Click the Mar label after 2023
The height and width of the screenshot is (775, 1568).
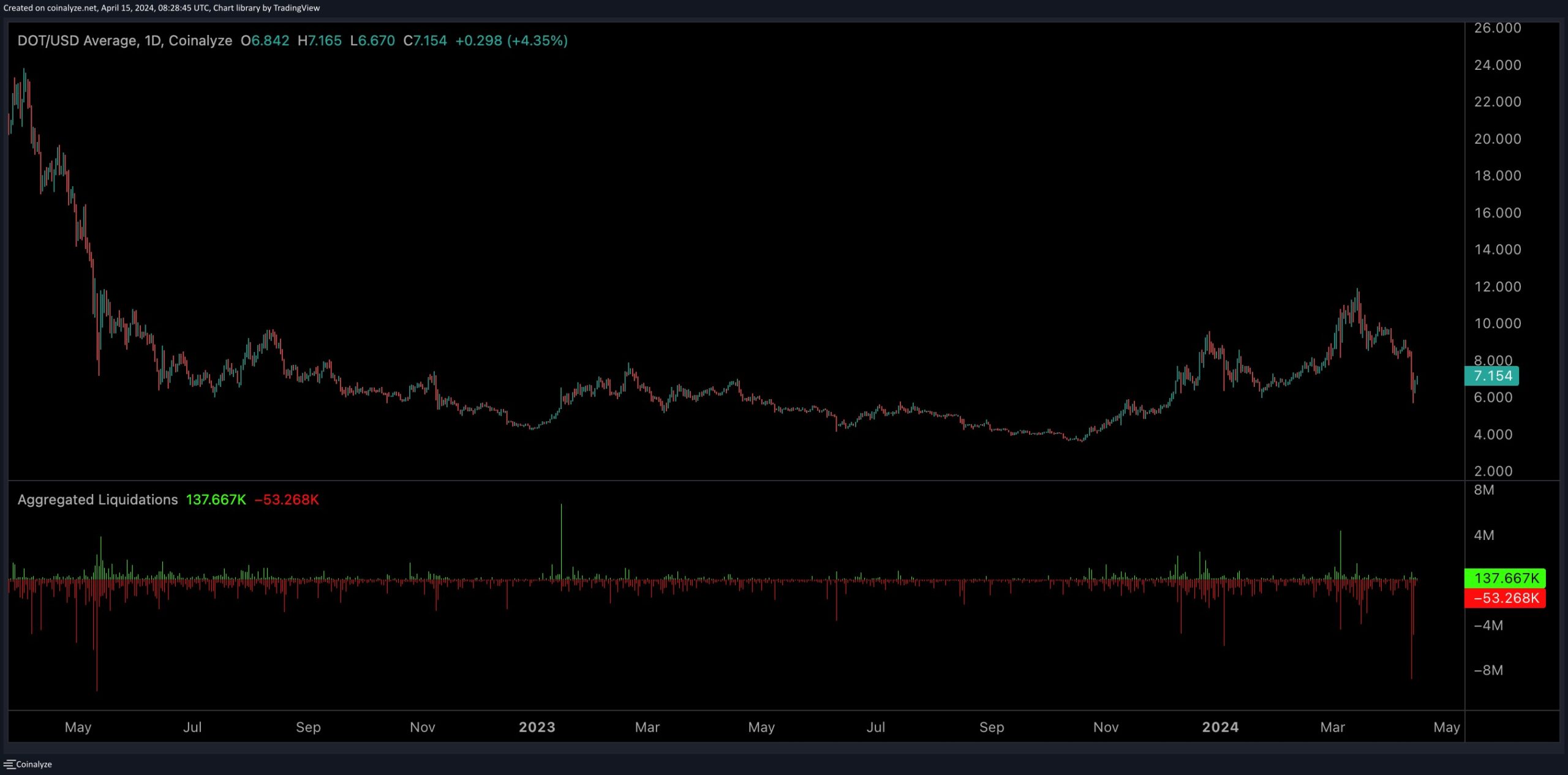[647, 727]
